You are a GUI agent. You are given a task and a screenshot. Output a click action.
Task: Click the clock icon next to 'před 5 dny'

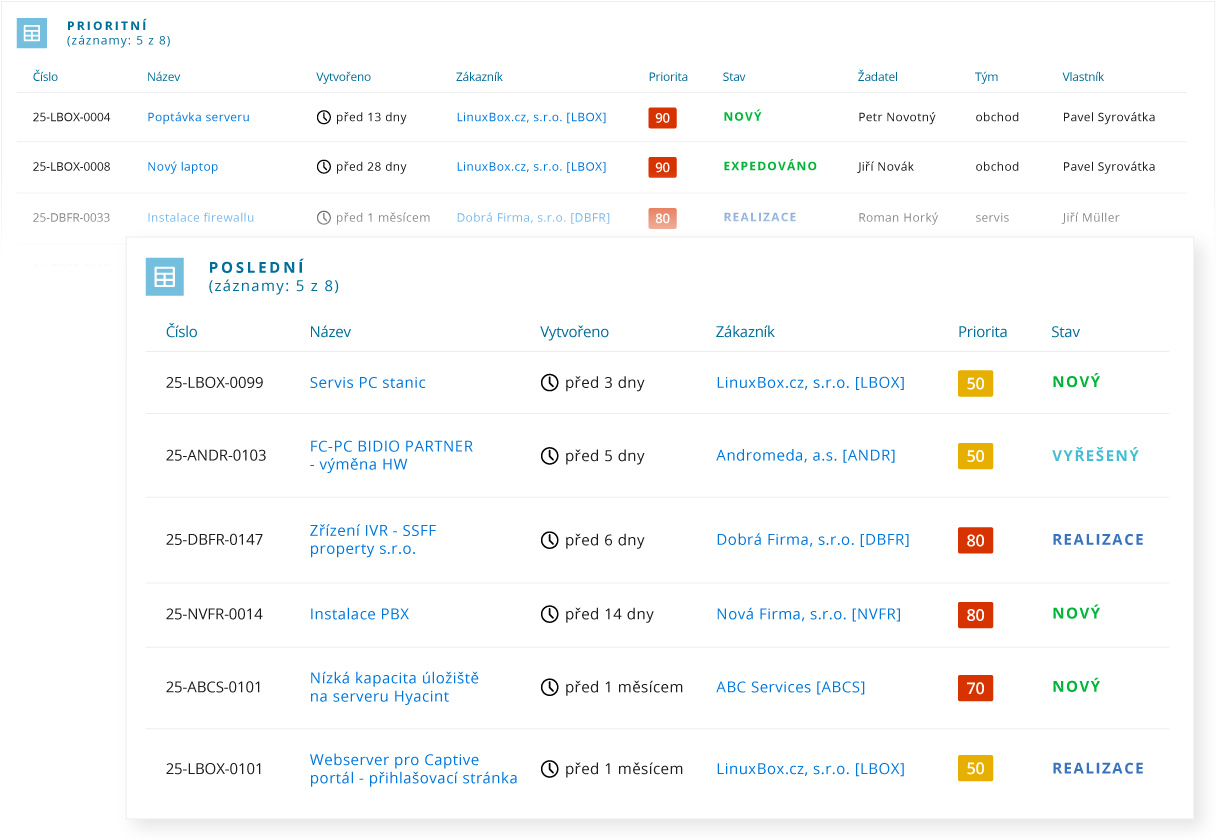[547, 455]
